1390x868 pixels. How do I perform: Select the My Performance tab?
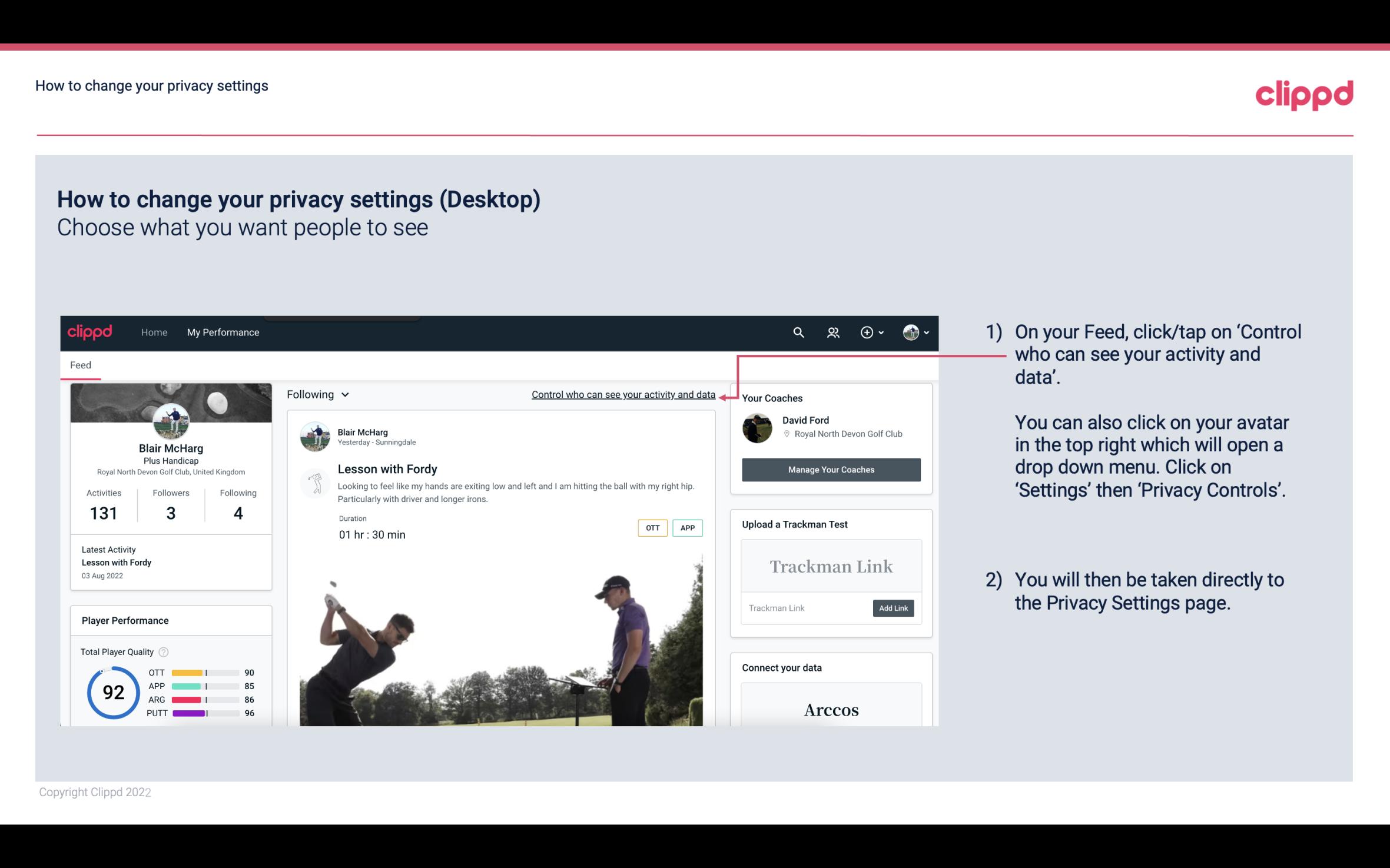(222, 332)
